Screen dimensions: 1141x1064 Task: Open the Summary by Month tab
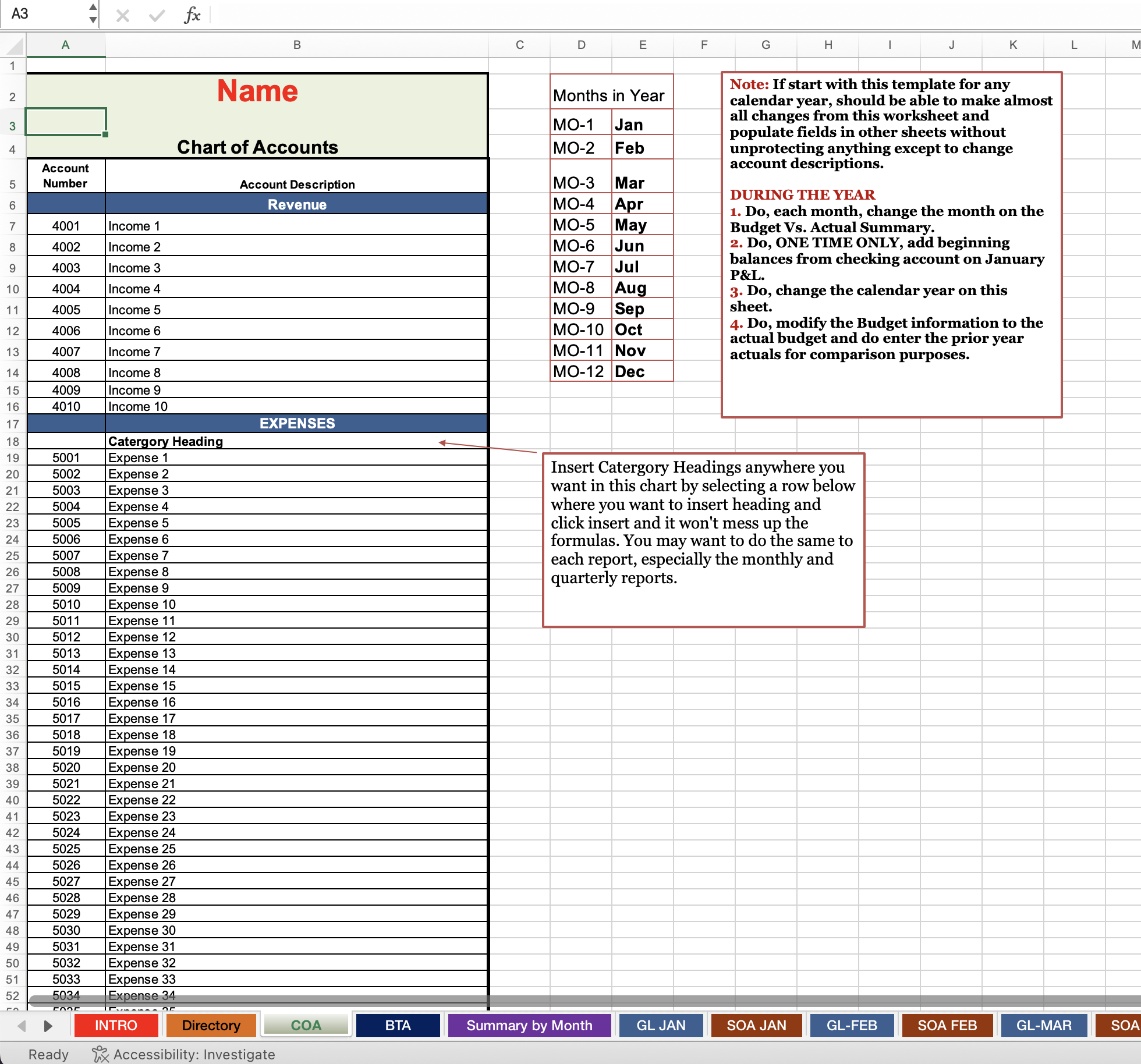pyautogui.click(x=529, y=1025)
